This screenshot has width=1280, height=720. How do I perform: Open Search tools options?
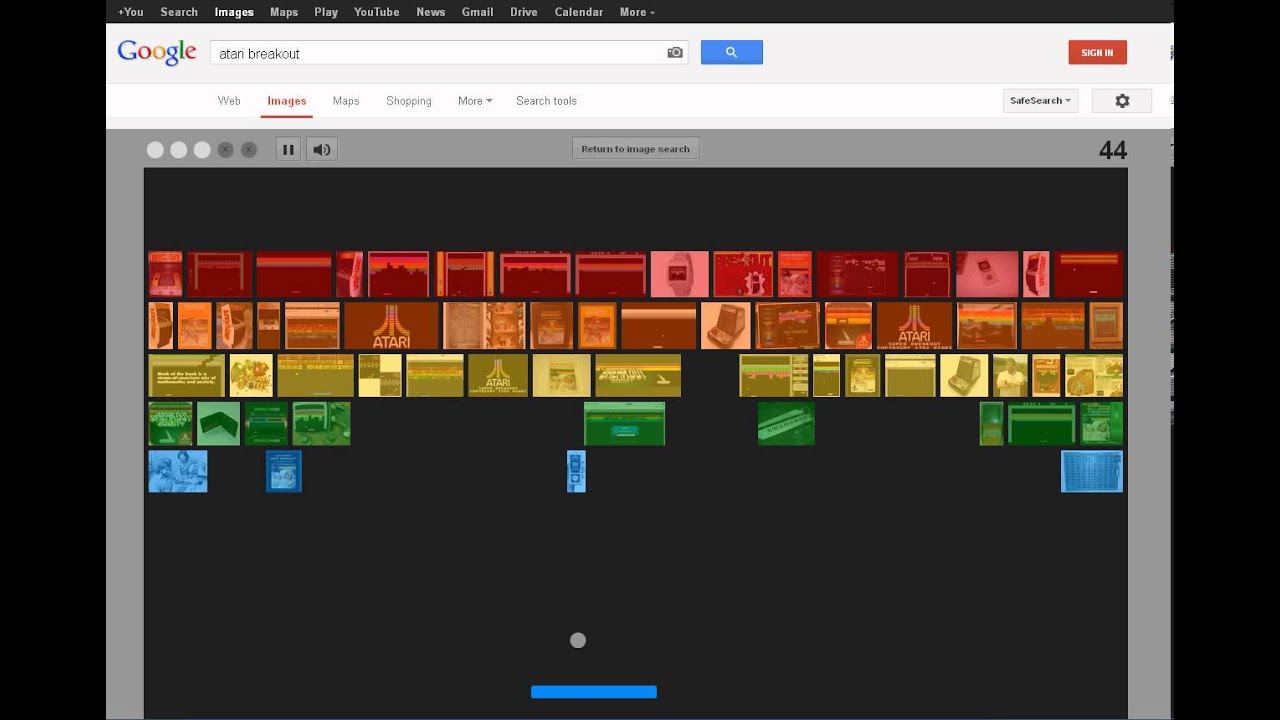pos(546,101)
